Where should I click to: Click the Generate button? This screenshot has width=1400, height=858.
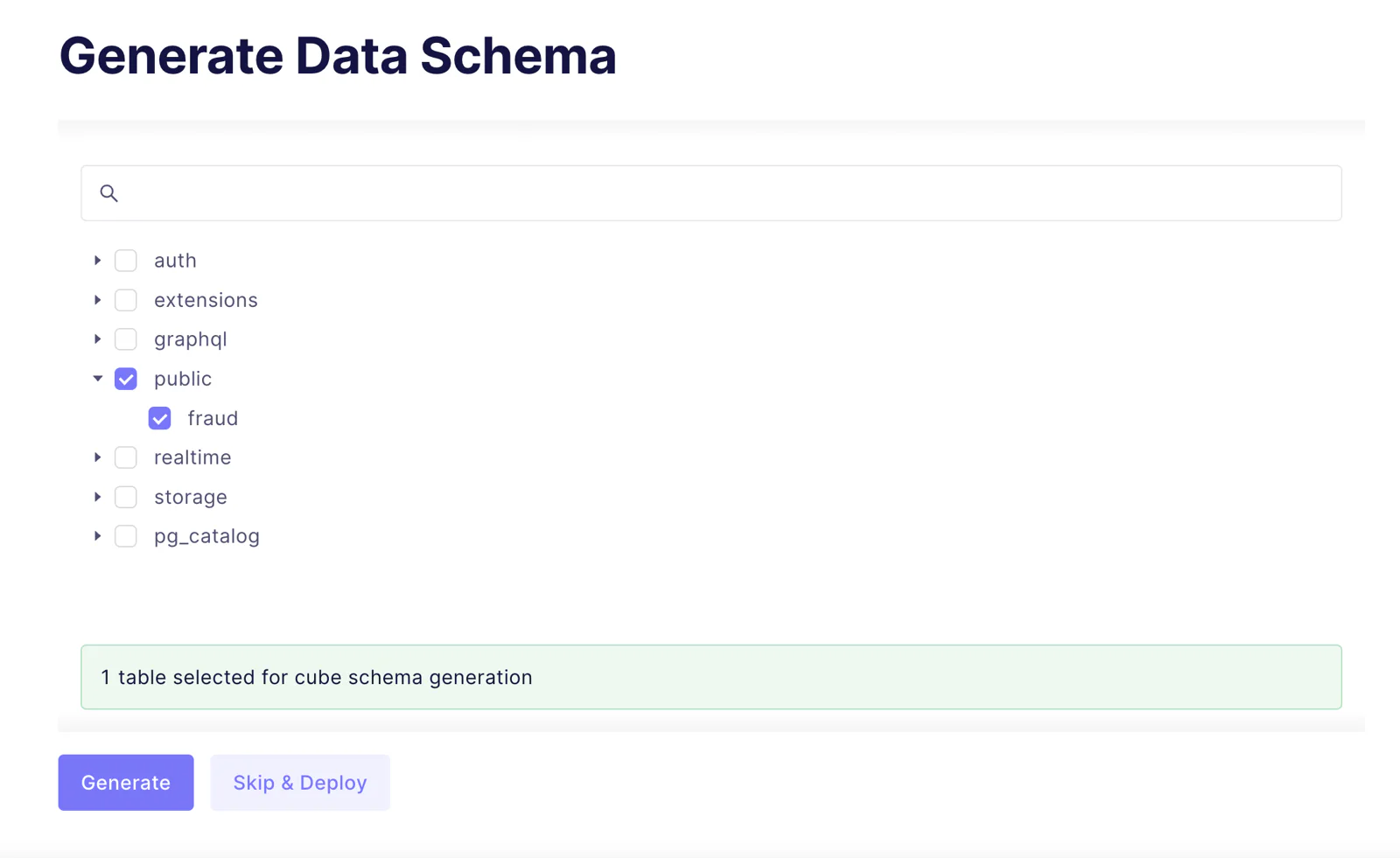pyautogui.click(x=126, y=783)
